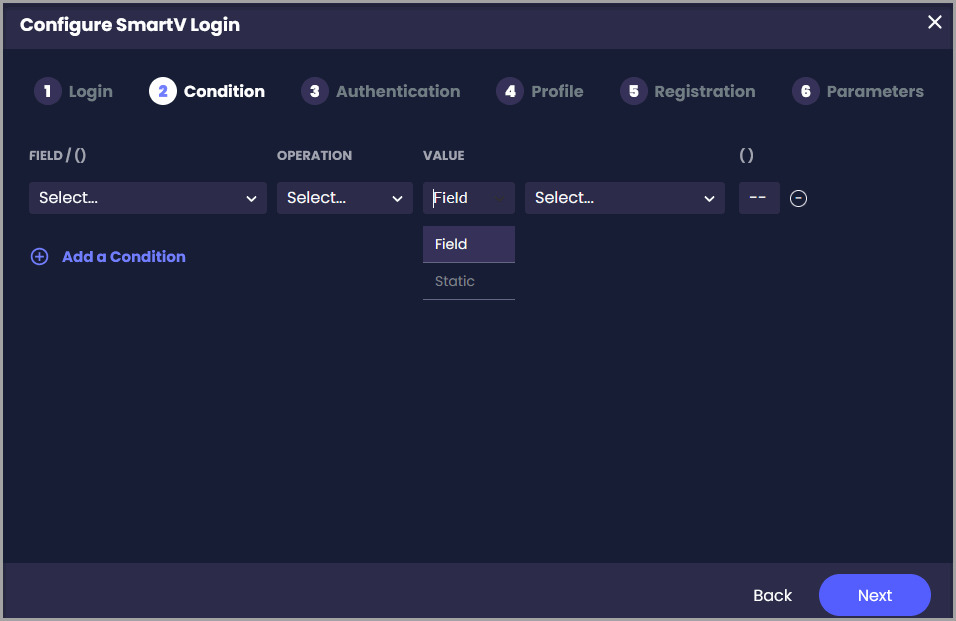Click the OPERATION column header
956x621 pixels.
(x=315, y=155)
